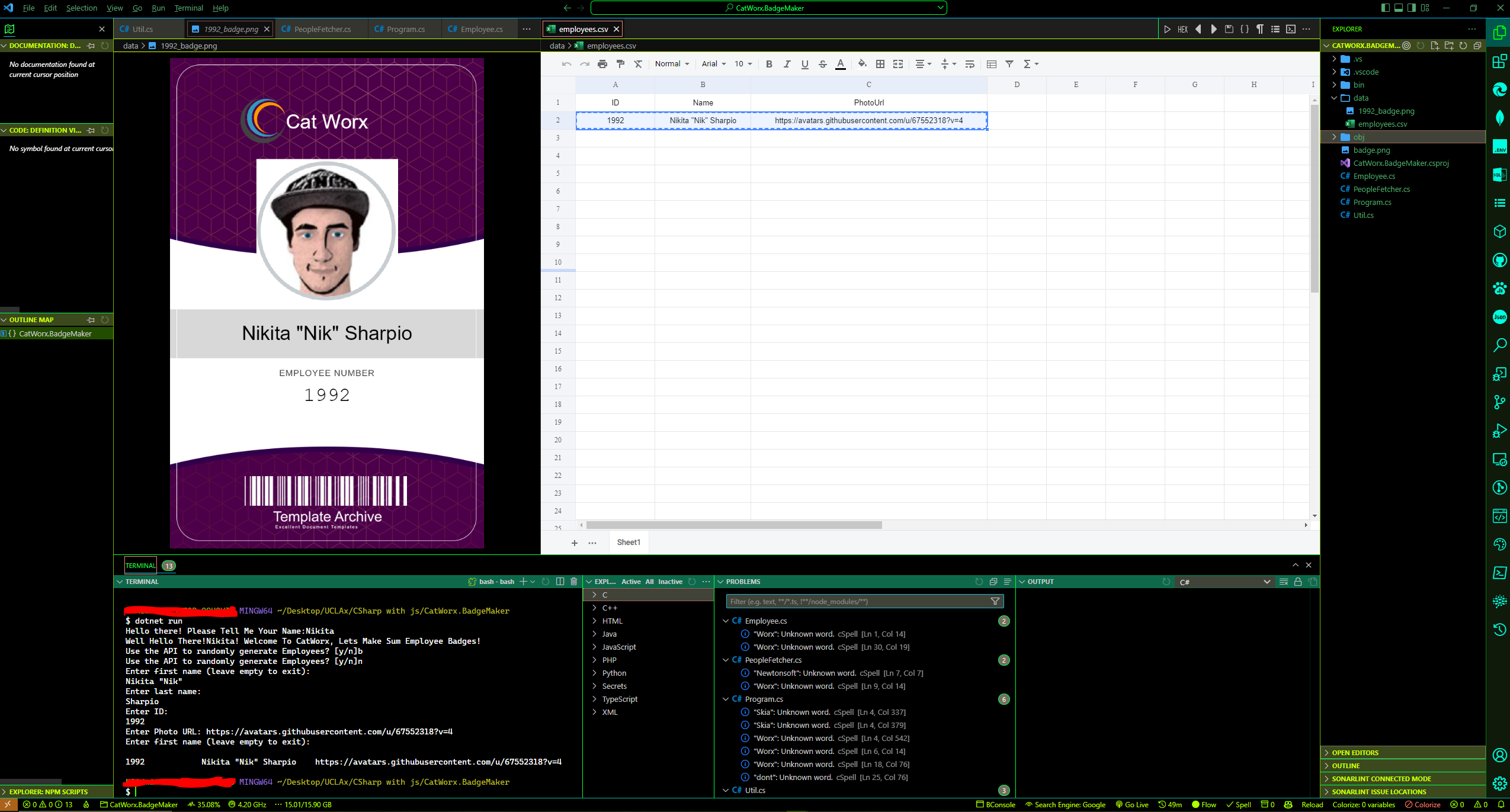Collapse the Program.cs problems group
This screenshot has width=1510, height=812.
click(x=726, y=699)
